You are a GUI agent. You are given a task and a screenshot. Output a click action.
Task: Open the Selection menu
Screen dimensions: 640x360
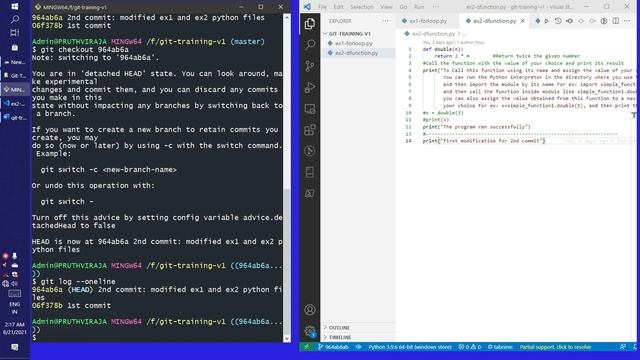tap(362, 7)
